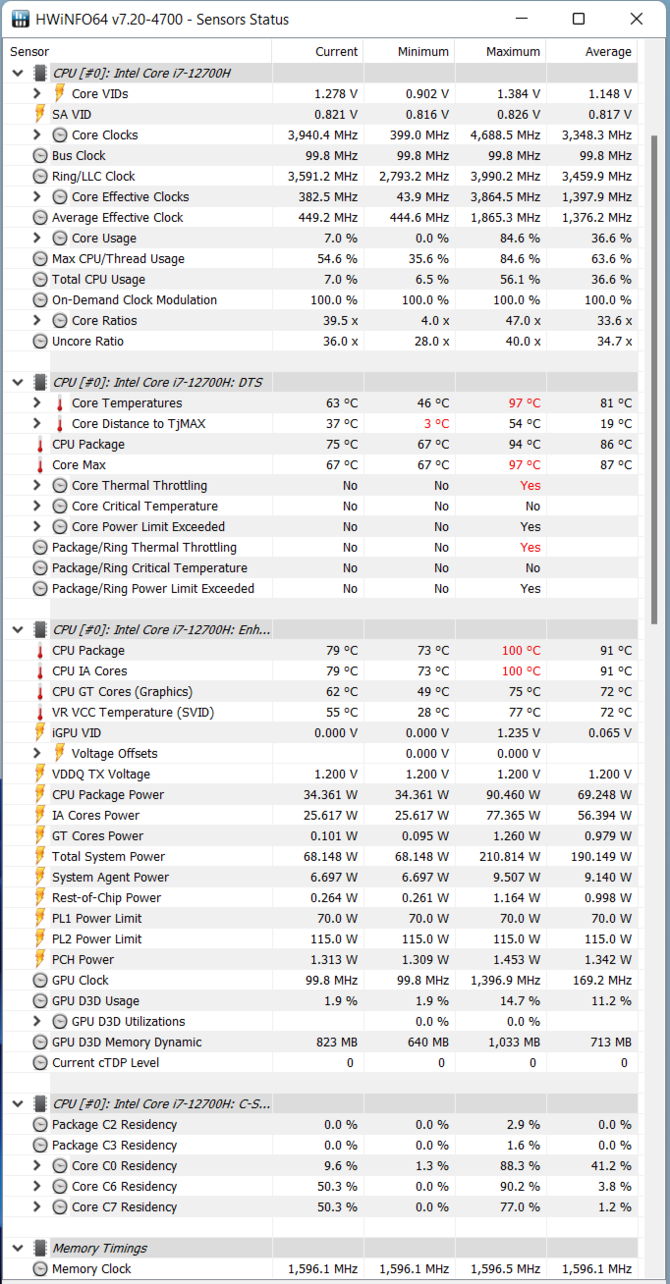Click the Ring/LLC Clock gauge icon
The height and width of the screenshot is (1284, 670).
(40, 176)
